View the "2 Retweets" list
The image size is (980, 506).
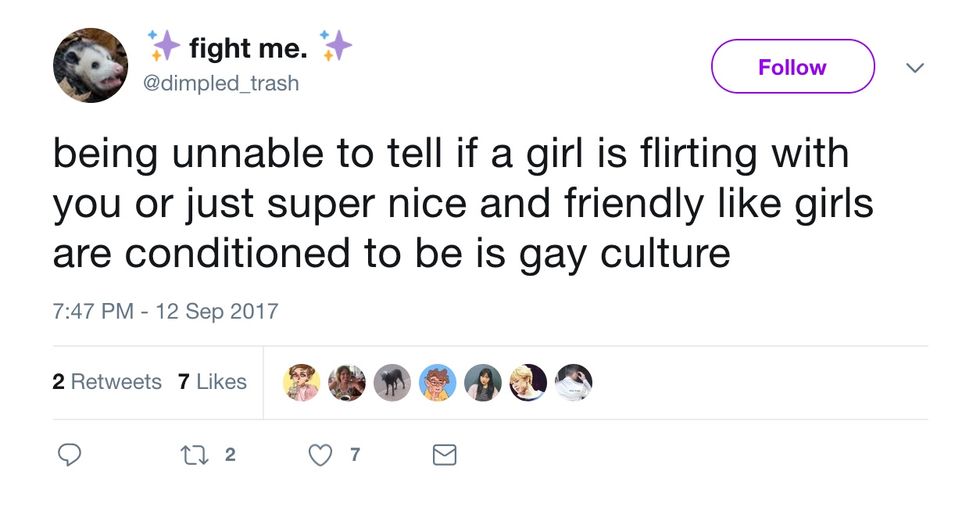[x=106, y=382]
